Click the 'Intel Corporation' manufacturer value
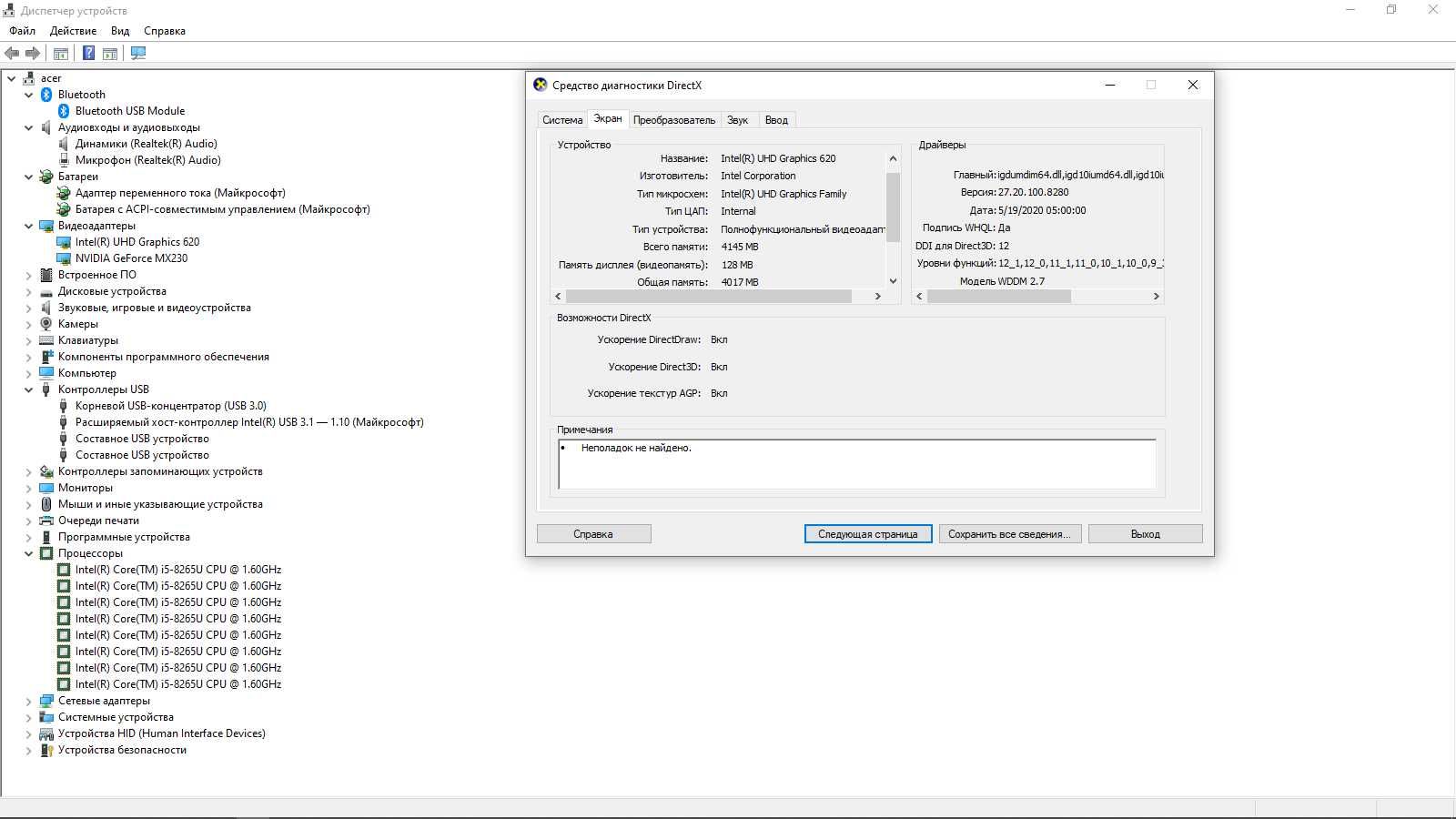 tap(758, 176)
